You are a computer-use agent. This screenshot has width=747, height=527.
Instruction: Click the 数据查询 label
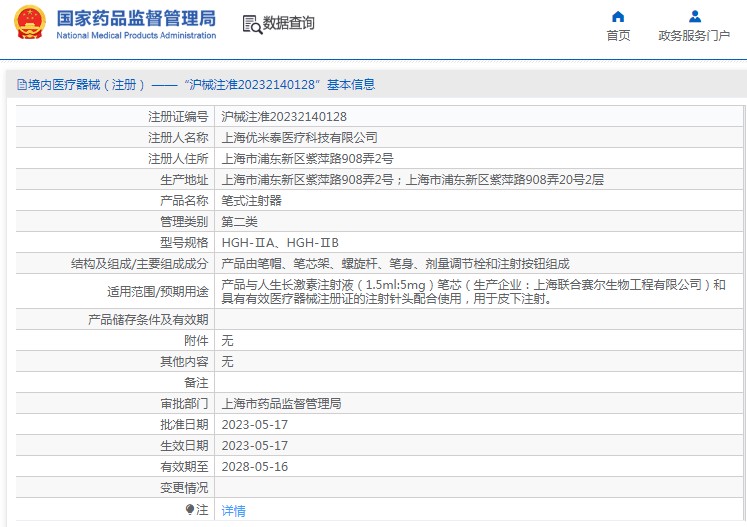(289, 23)
